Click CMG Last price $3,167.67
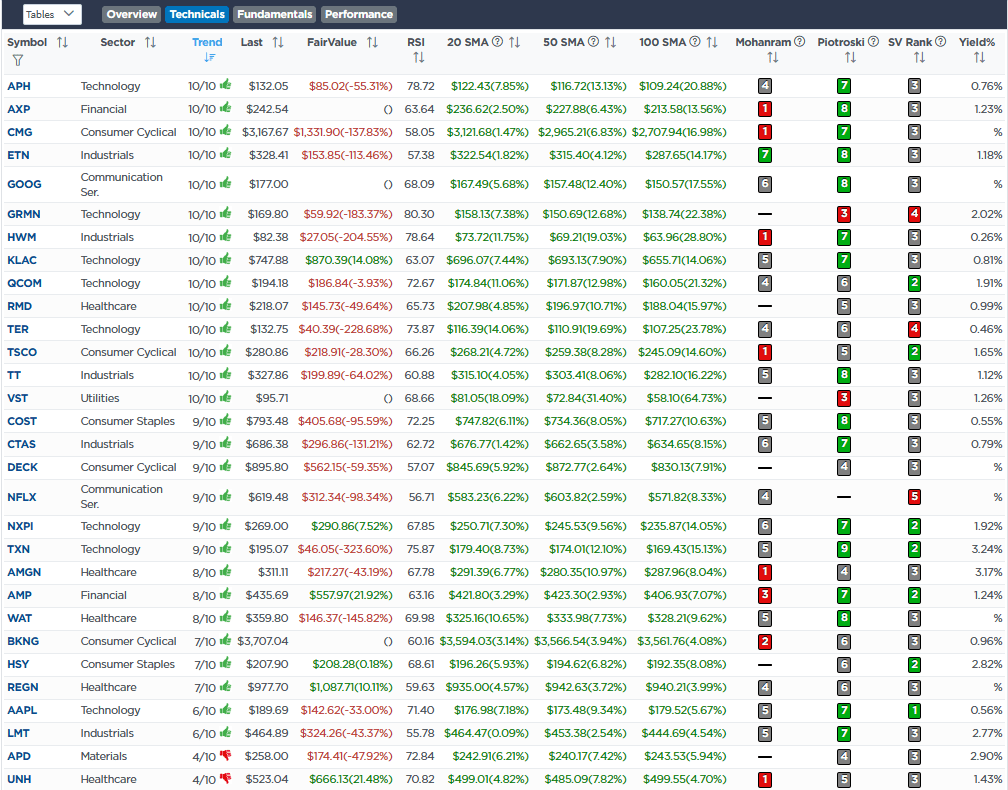The image size is (1008, 790). 265,132
